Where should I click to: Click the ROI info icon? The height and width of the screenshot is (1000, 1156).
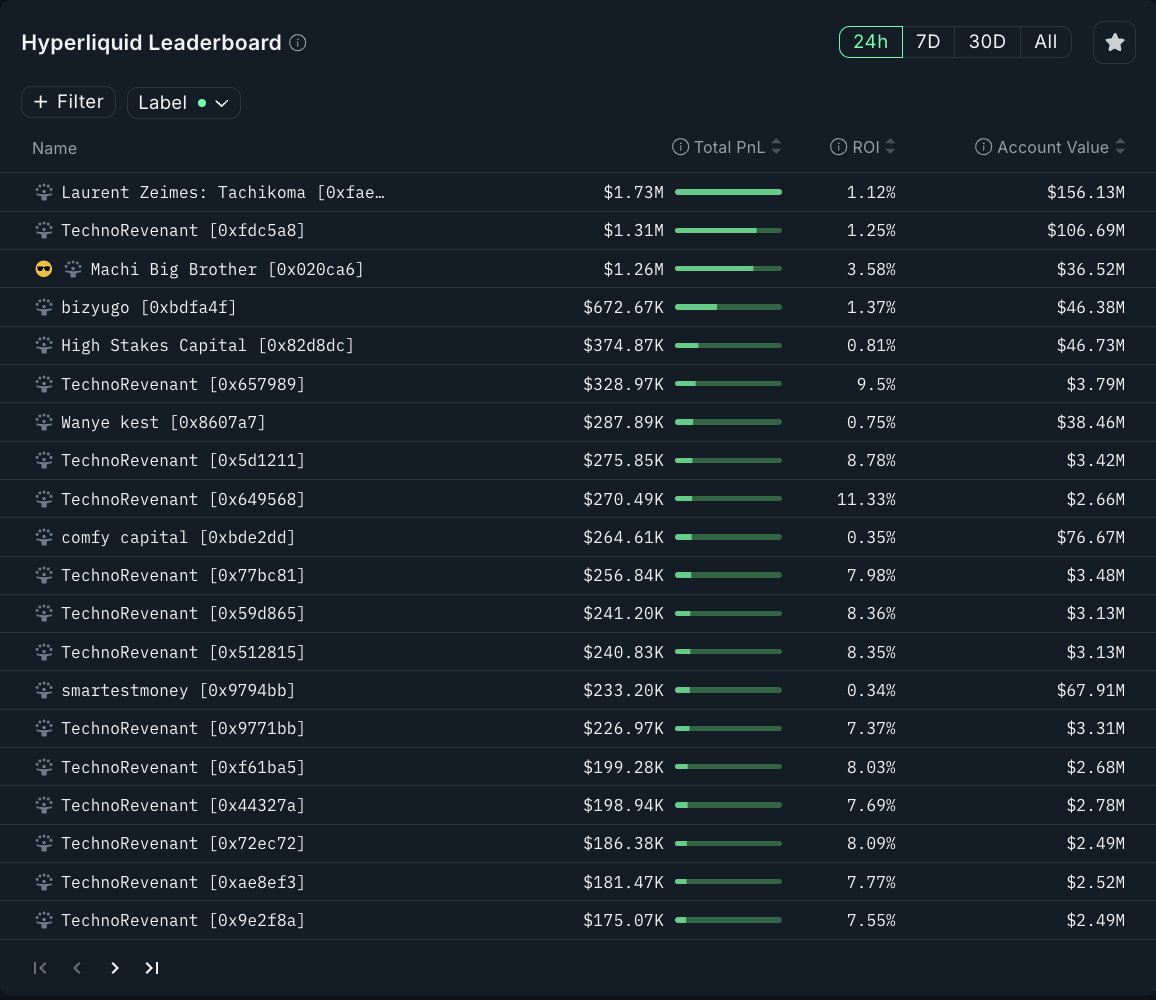click(838, 147)
